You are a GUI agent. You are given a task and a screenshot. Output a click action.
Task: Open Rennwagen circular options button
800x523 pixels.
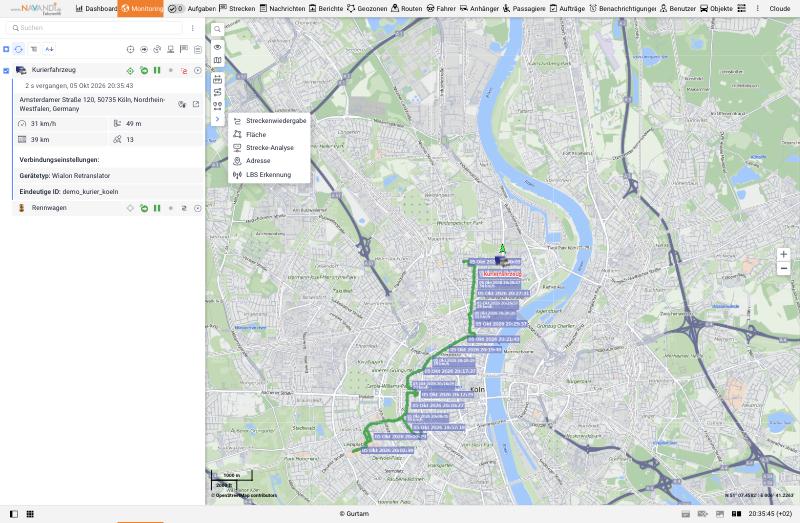point(197,208)
